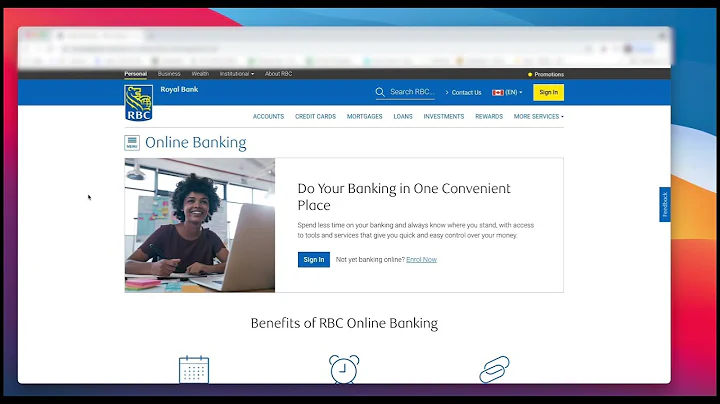Image resolution: width=720 pixels, height=404 pixels.
Task: Click the alarm clock benefit icon
Action: (344, 369)
